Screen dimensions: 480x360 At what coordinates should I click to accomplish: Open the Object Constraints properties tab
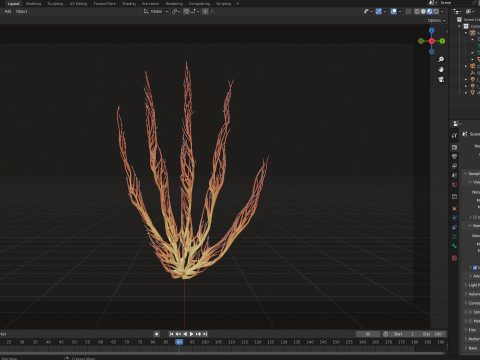point(454,227)
